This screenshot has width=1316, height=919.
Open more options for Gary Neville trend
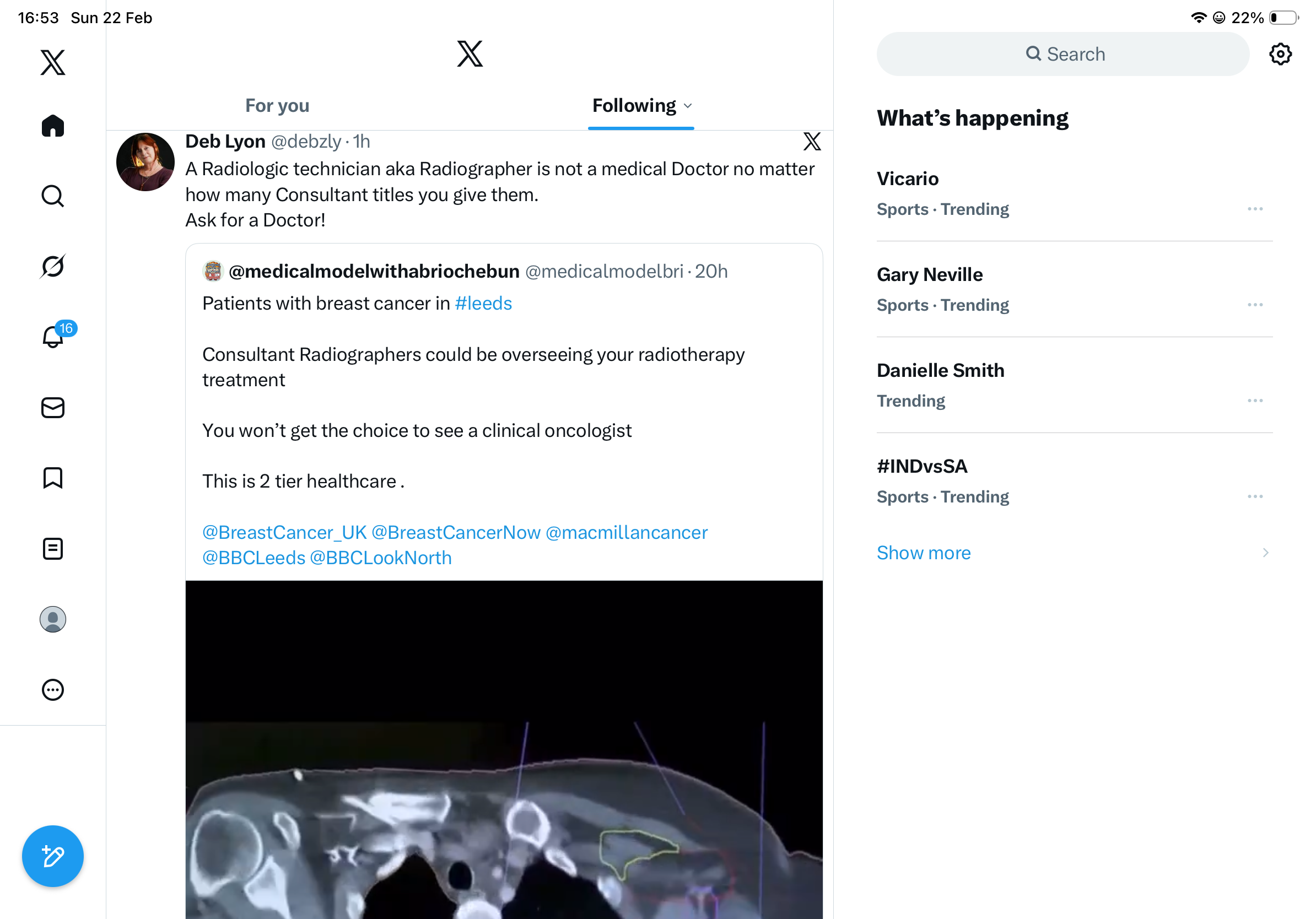point(1255,305)
